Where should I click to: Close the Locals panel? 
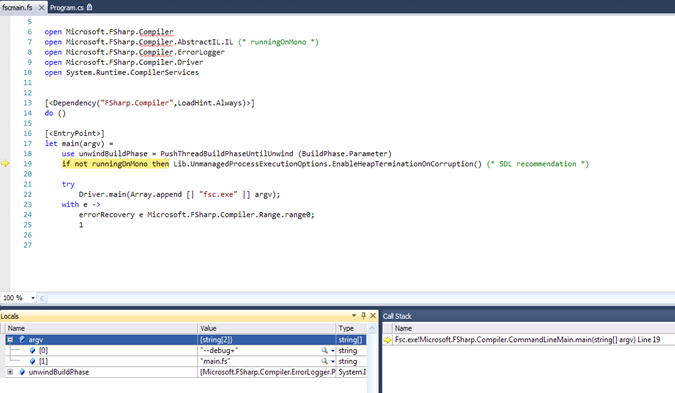click(373, 316)
